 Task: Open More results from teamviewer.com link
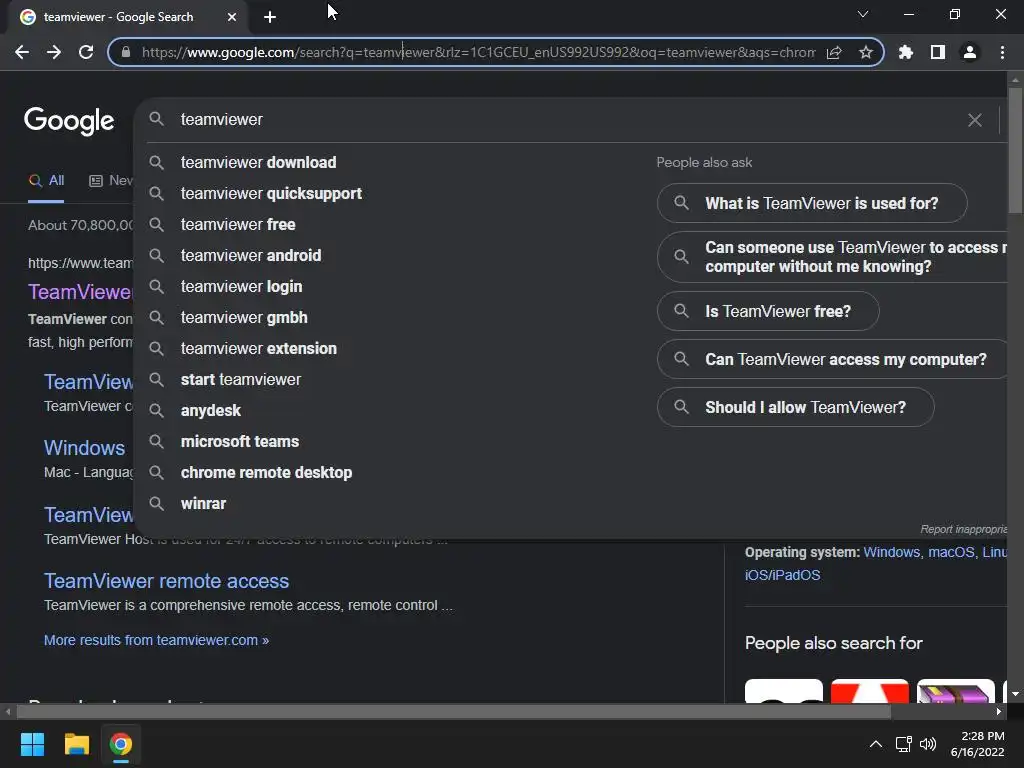click(156, 641)
